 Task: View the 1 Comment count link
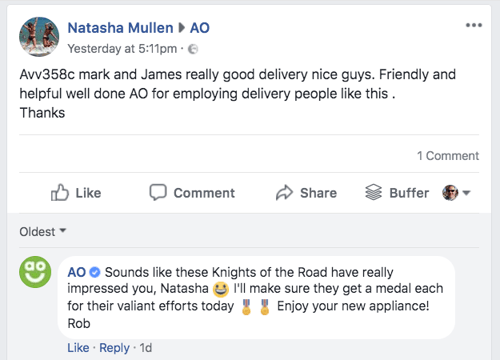[x=448, y=156]
